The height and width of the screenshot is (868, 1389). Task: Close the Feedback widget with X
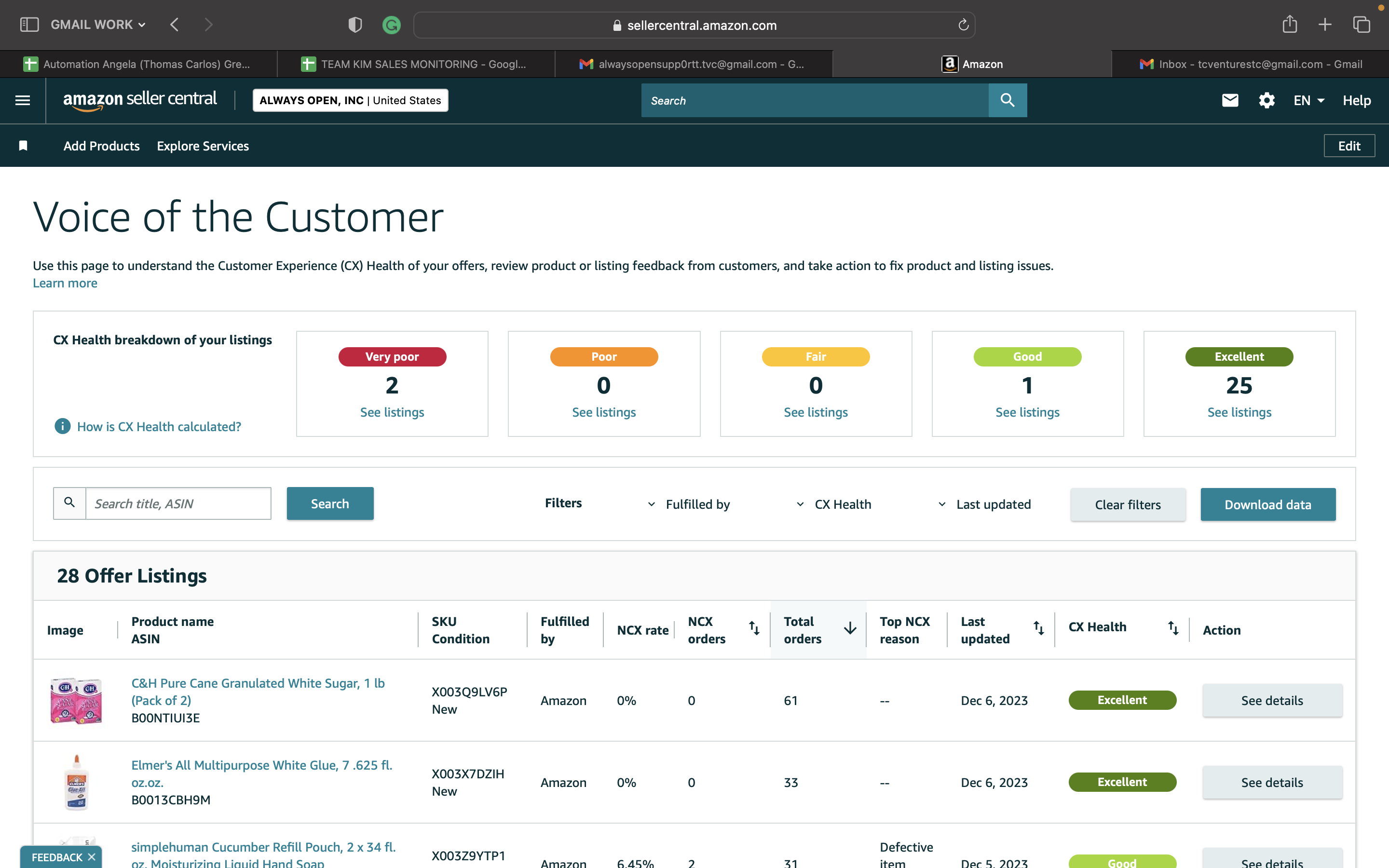[x=91, y=856]
